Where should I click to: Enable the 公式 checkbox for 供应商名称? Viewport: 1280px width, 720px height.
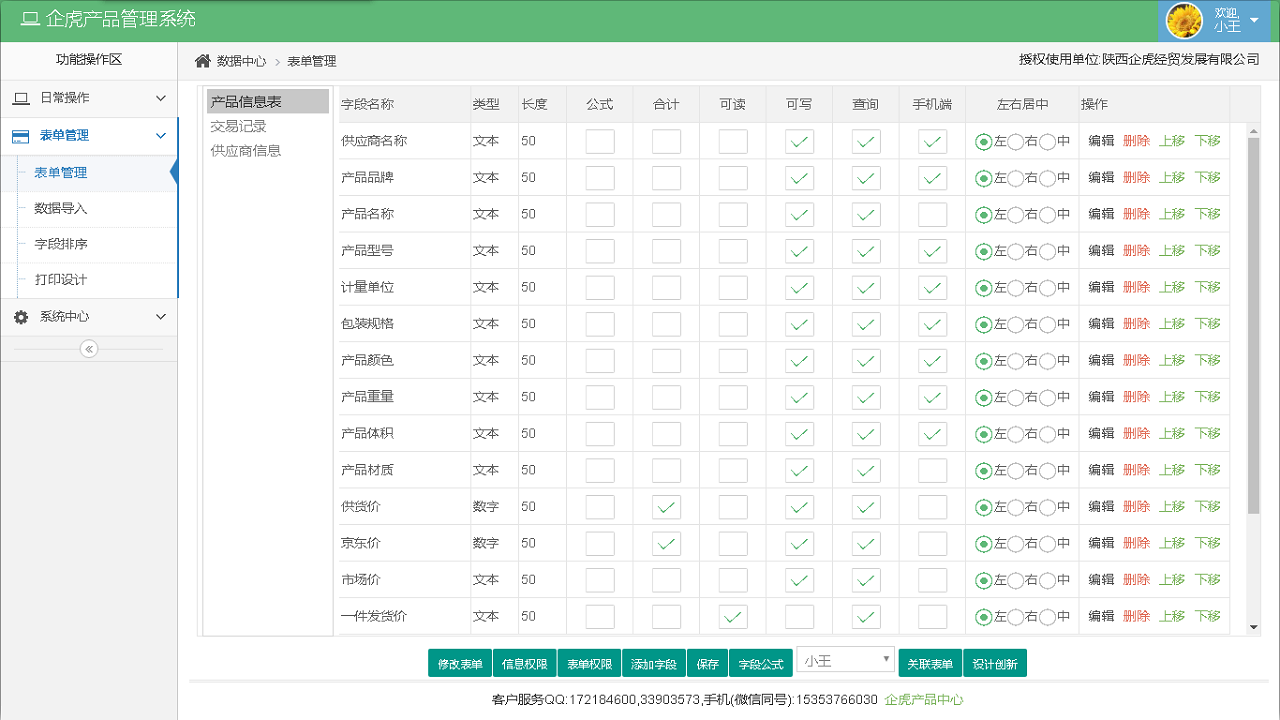[x=599, y=141]
